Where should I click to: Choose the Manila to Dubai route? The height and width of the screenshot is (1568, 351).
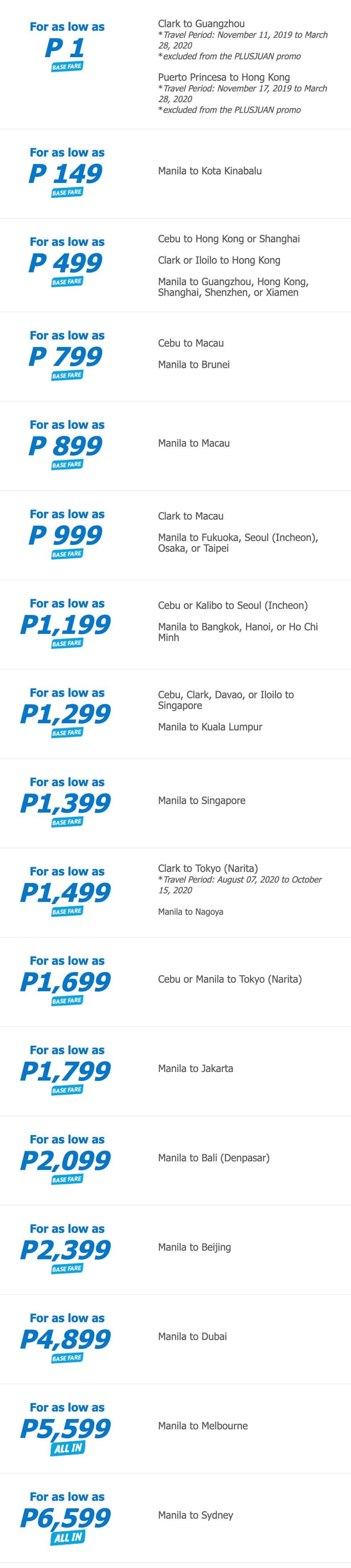pos(192,1336)
